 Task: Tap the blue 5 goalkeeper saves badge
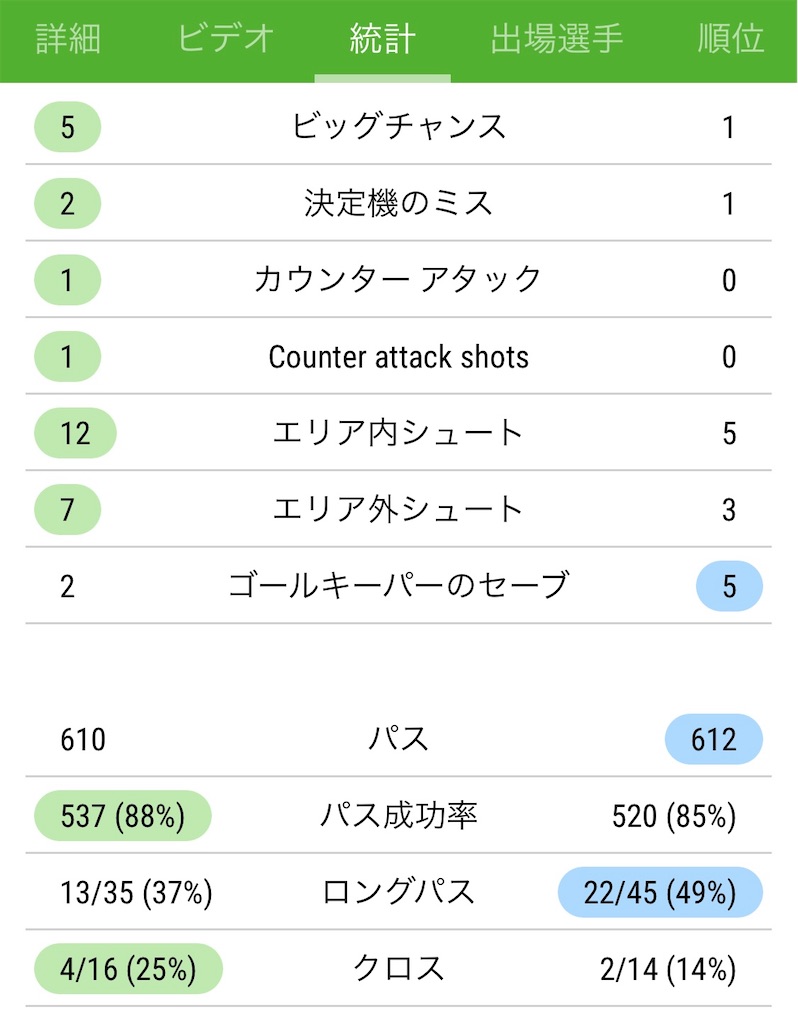tap(729, 586)
